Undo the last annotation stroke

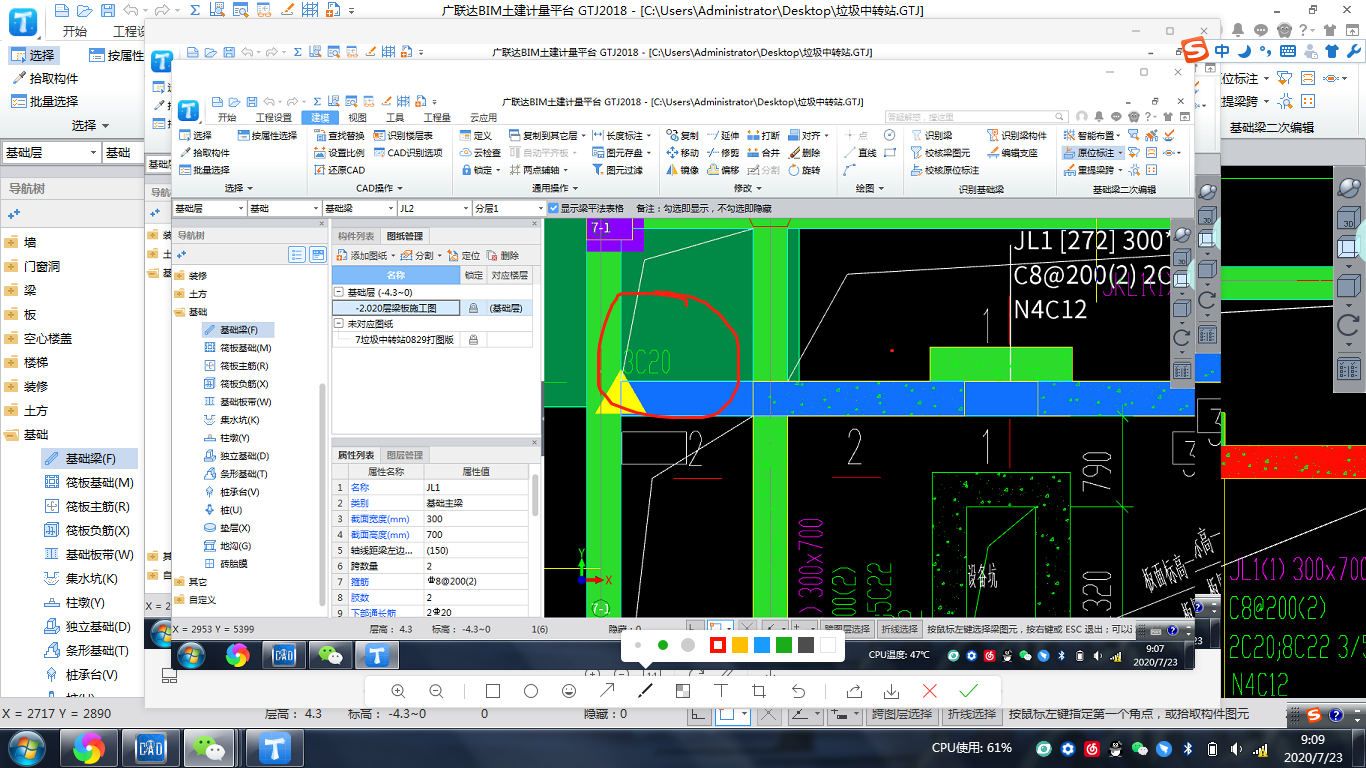point(798,691)
